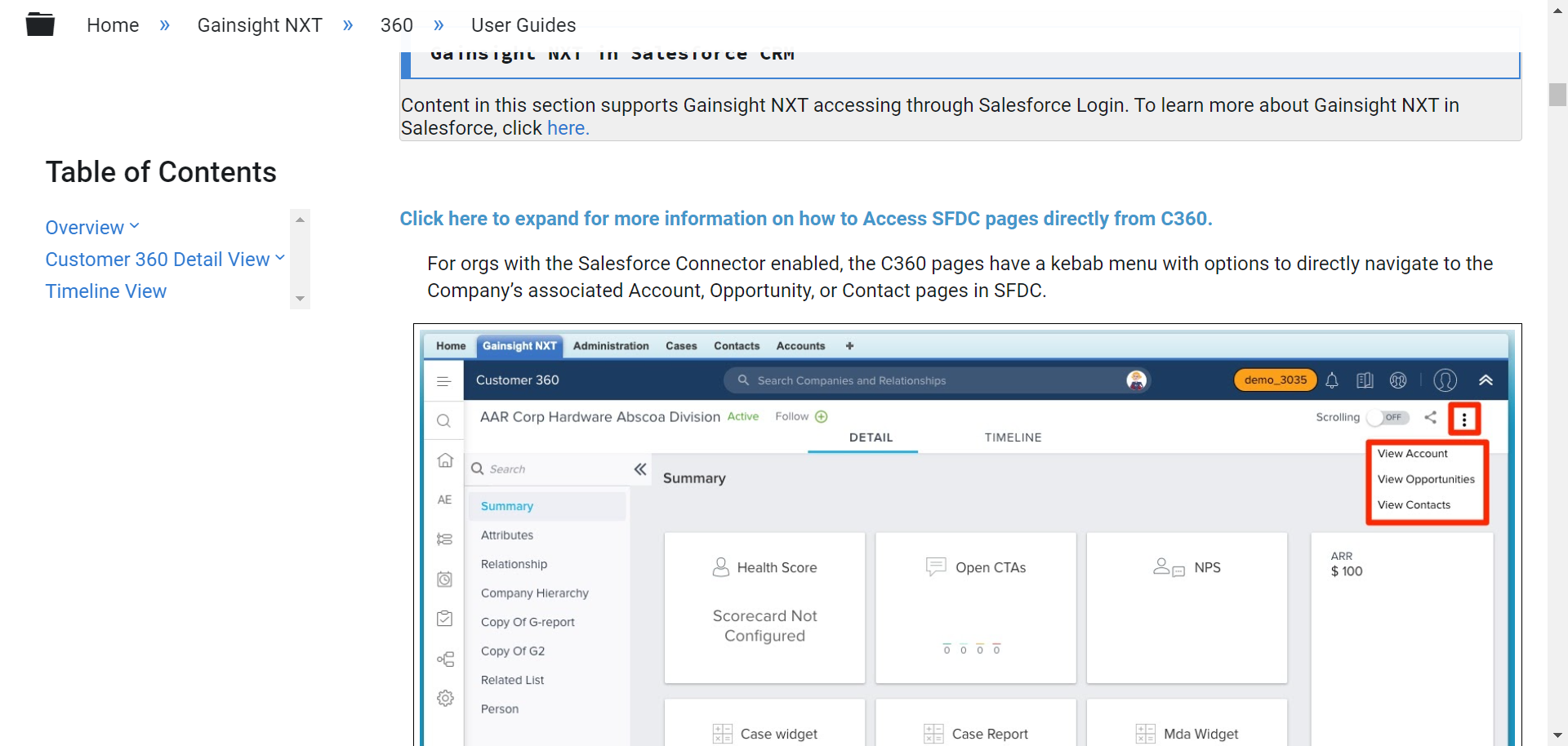The image size is (1568, 746).
Task: Open the Home breadcrumb link
Action: (113, 25)
